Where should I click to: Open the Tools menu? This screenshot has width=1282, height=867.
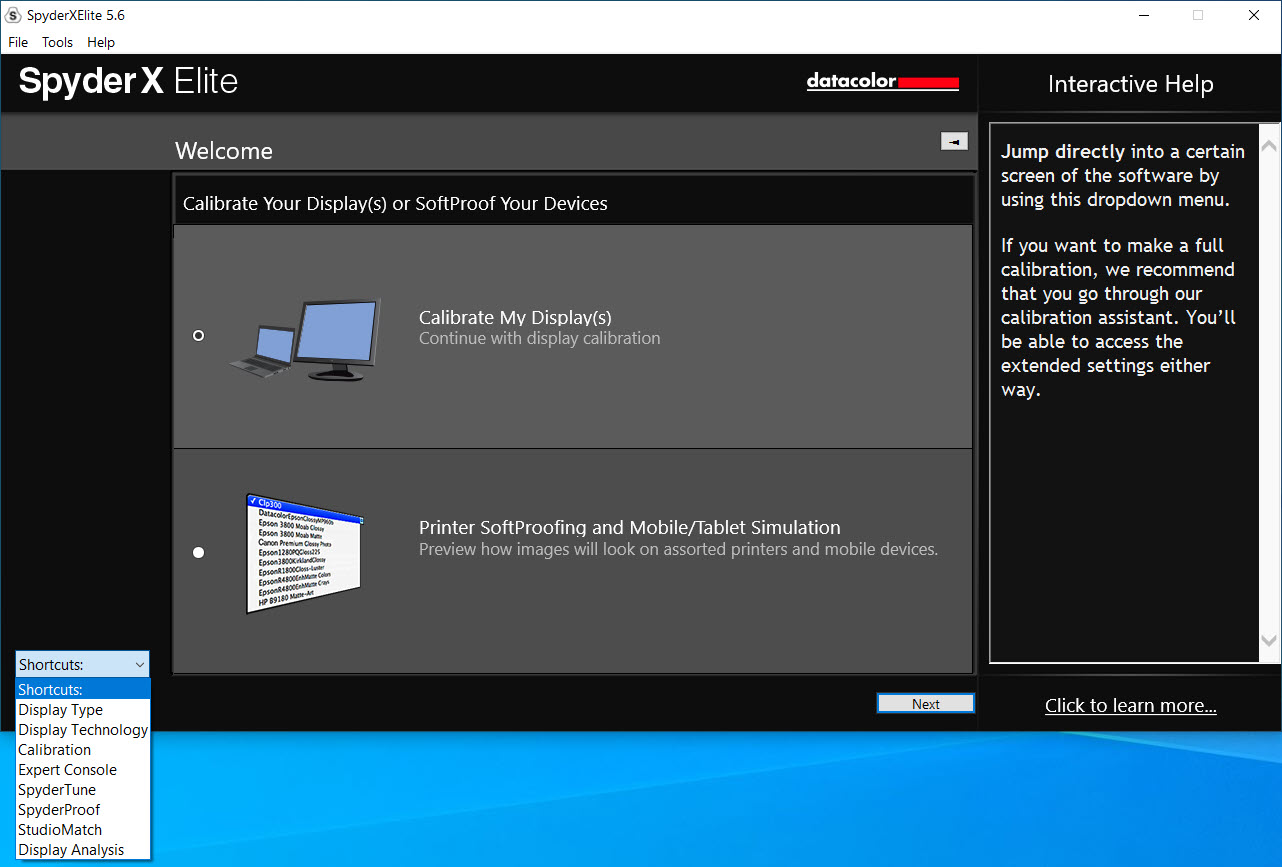click(x=57, y=42)
